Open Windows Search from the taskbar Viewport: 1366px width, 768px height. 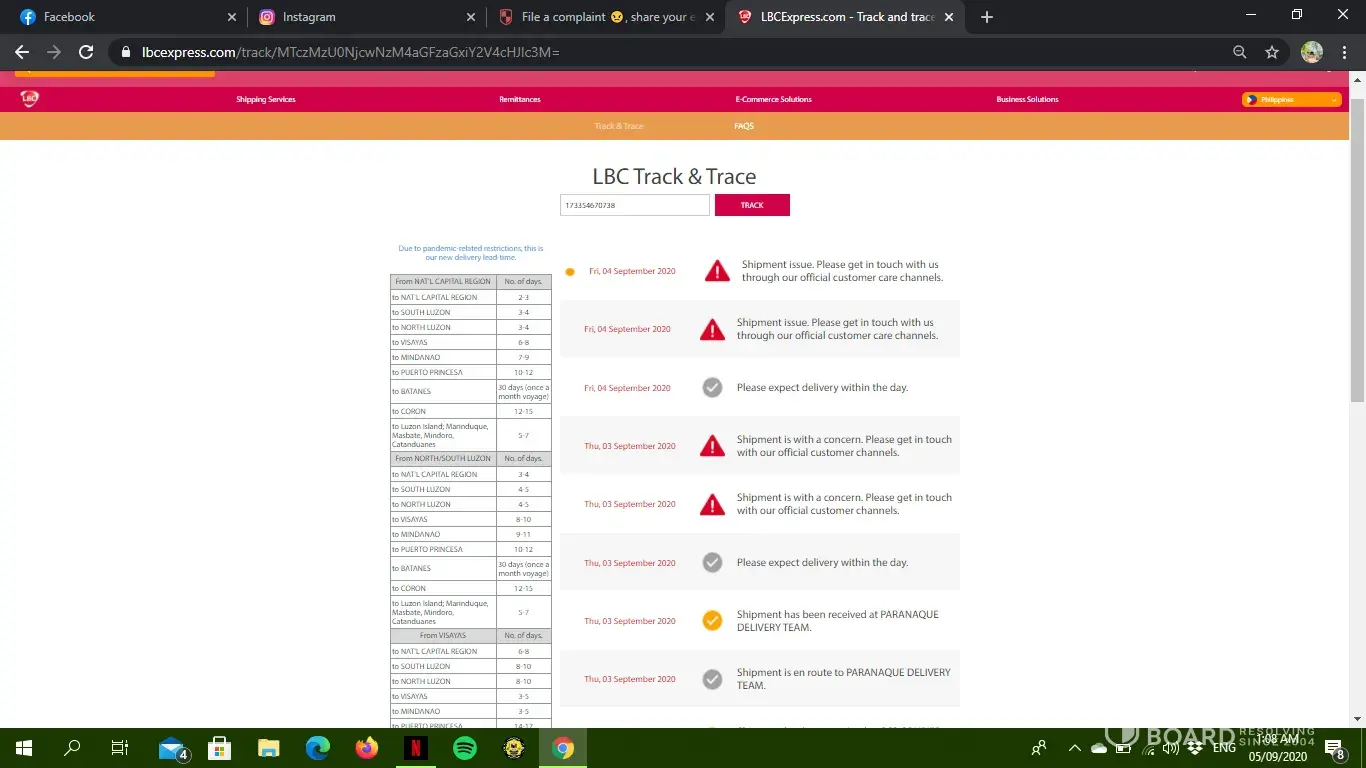(x=72, y=748)
